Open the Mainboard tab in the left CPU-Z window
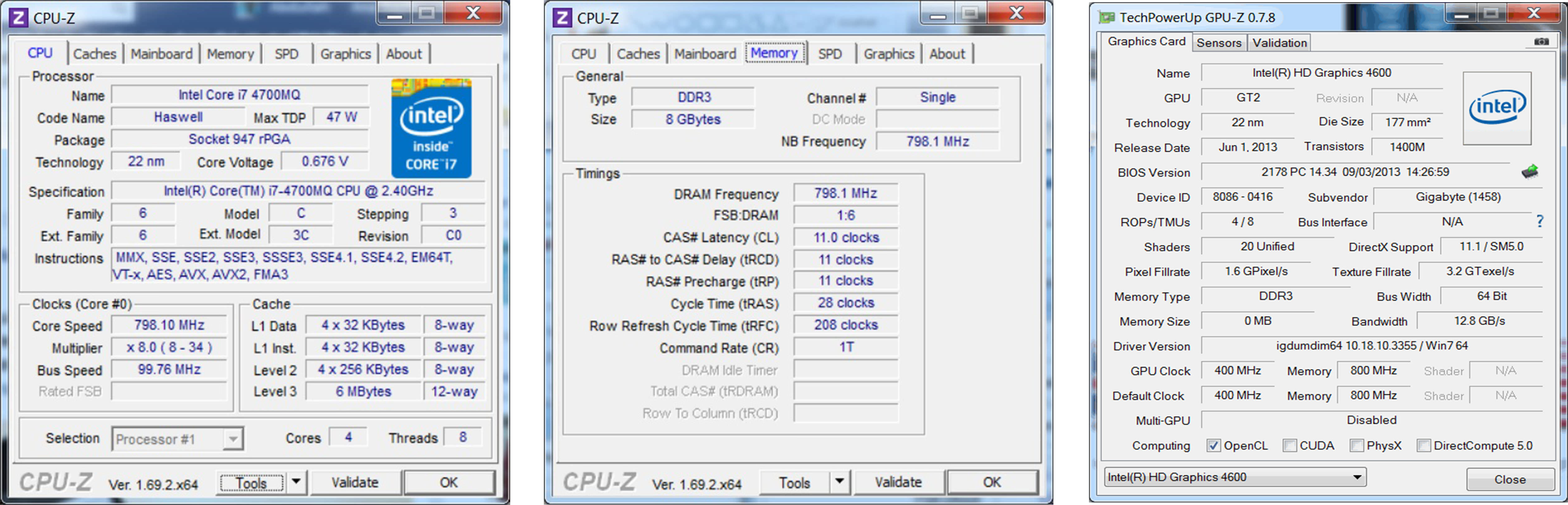Viewport: 1568px width, 505px height. click(161, 54)
